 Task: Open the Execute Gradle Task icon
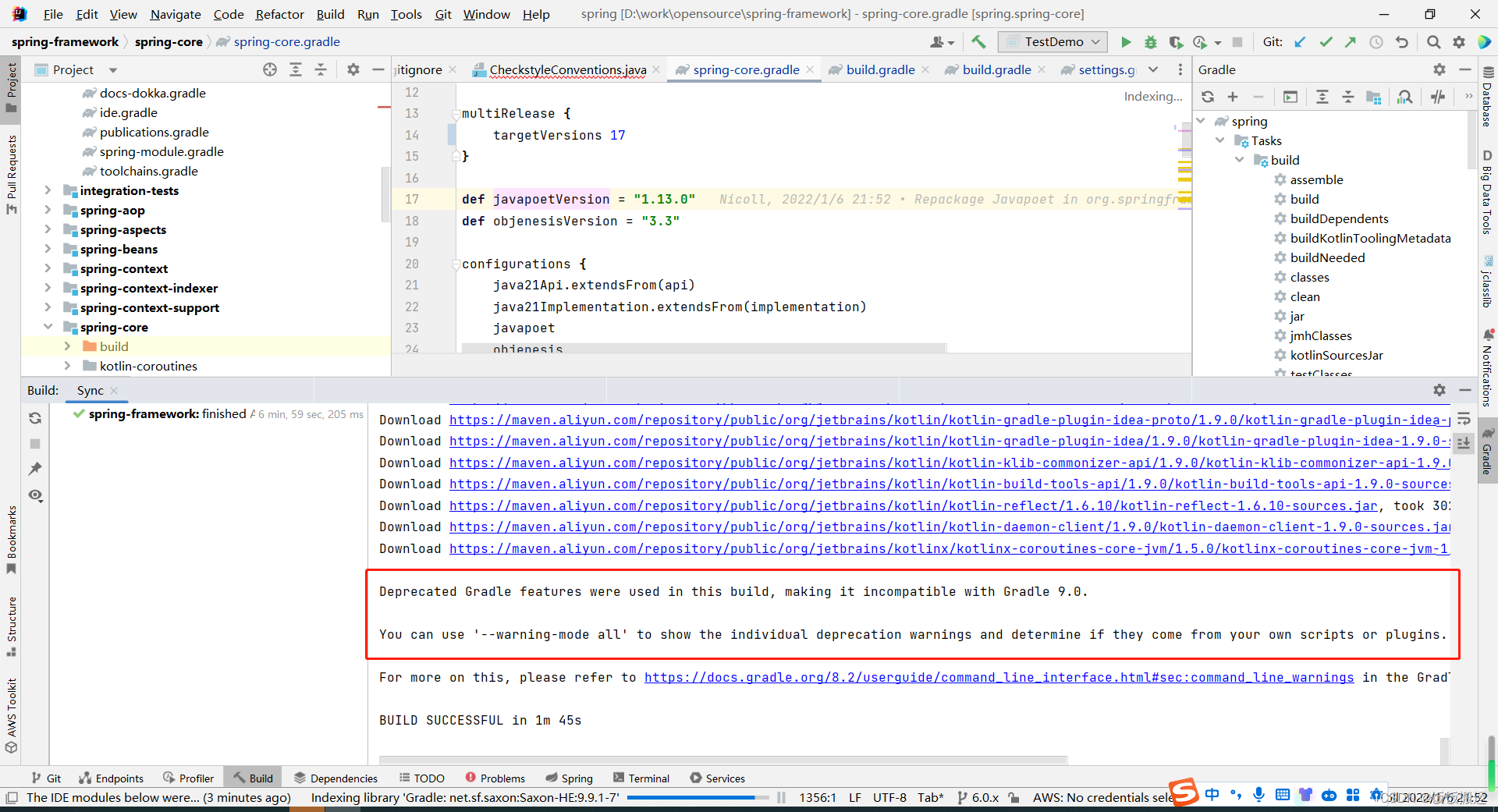[1290, 97]
